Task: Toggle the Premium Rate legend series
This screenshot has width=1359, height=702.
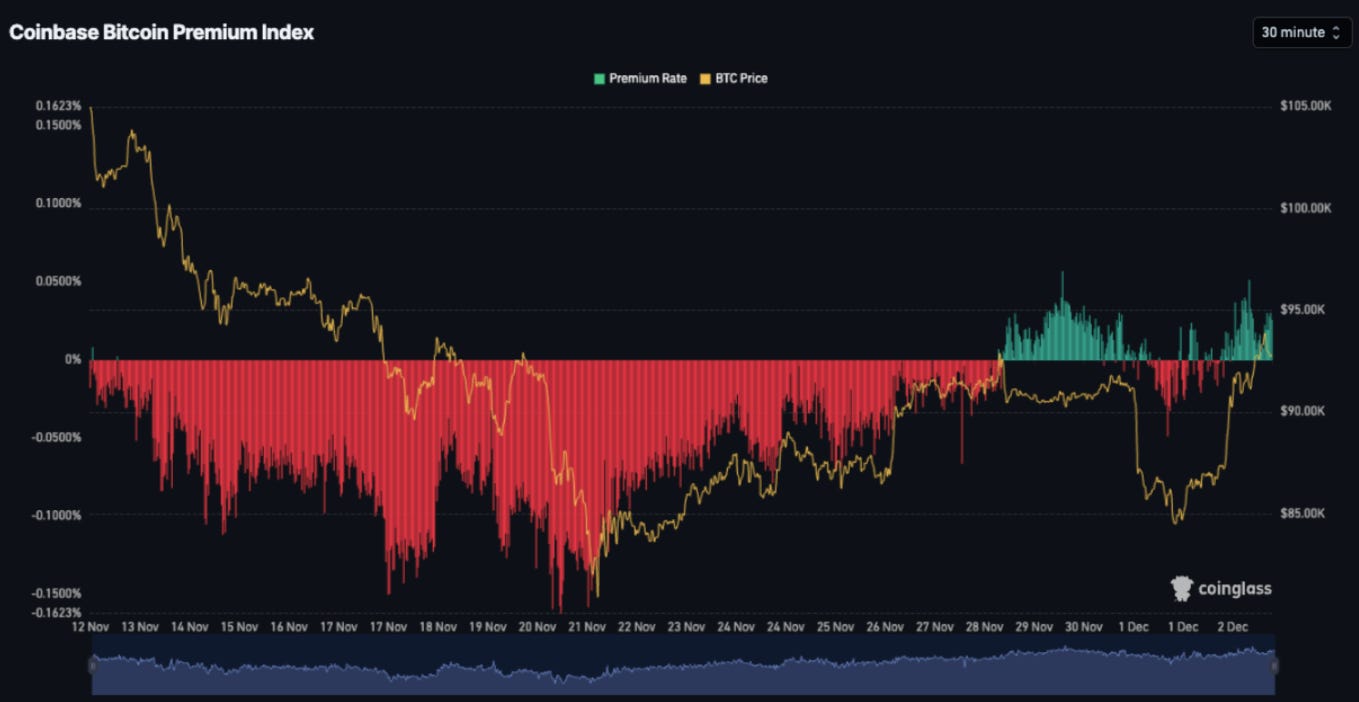Action: [x=640, y=78]
